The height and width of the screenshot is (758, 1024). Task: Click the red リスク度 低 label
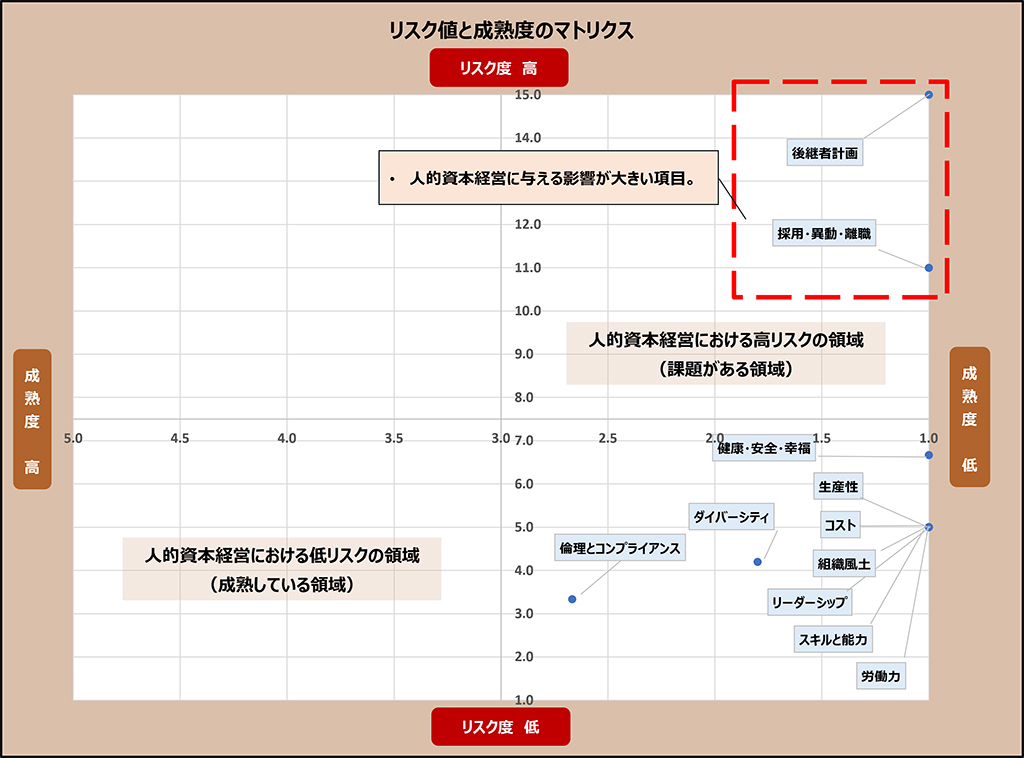(499, 727)
